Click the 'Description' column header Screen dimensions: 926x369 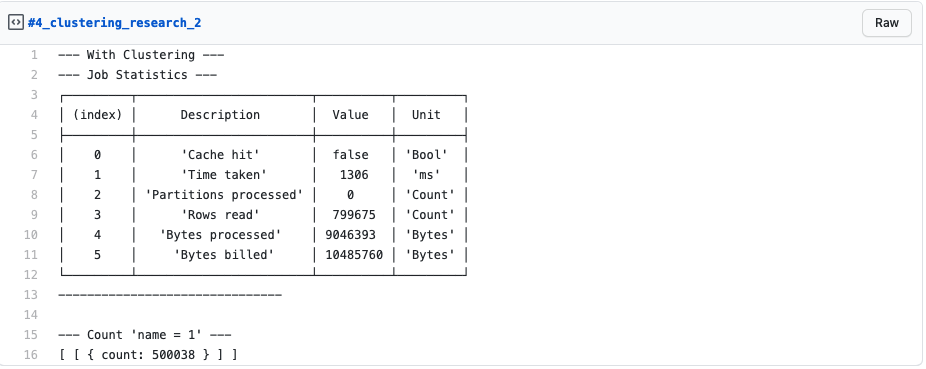pyautogui.click(x=220, y=115)
